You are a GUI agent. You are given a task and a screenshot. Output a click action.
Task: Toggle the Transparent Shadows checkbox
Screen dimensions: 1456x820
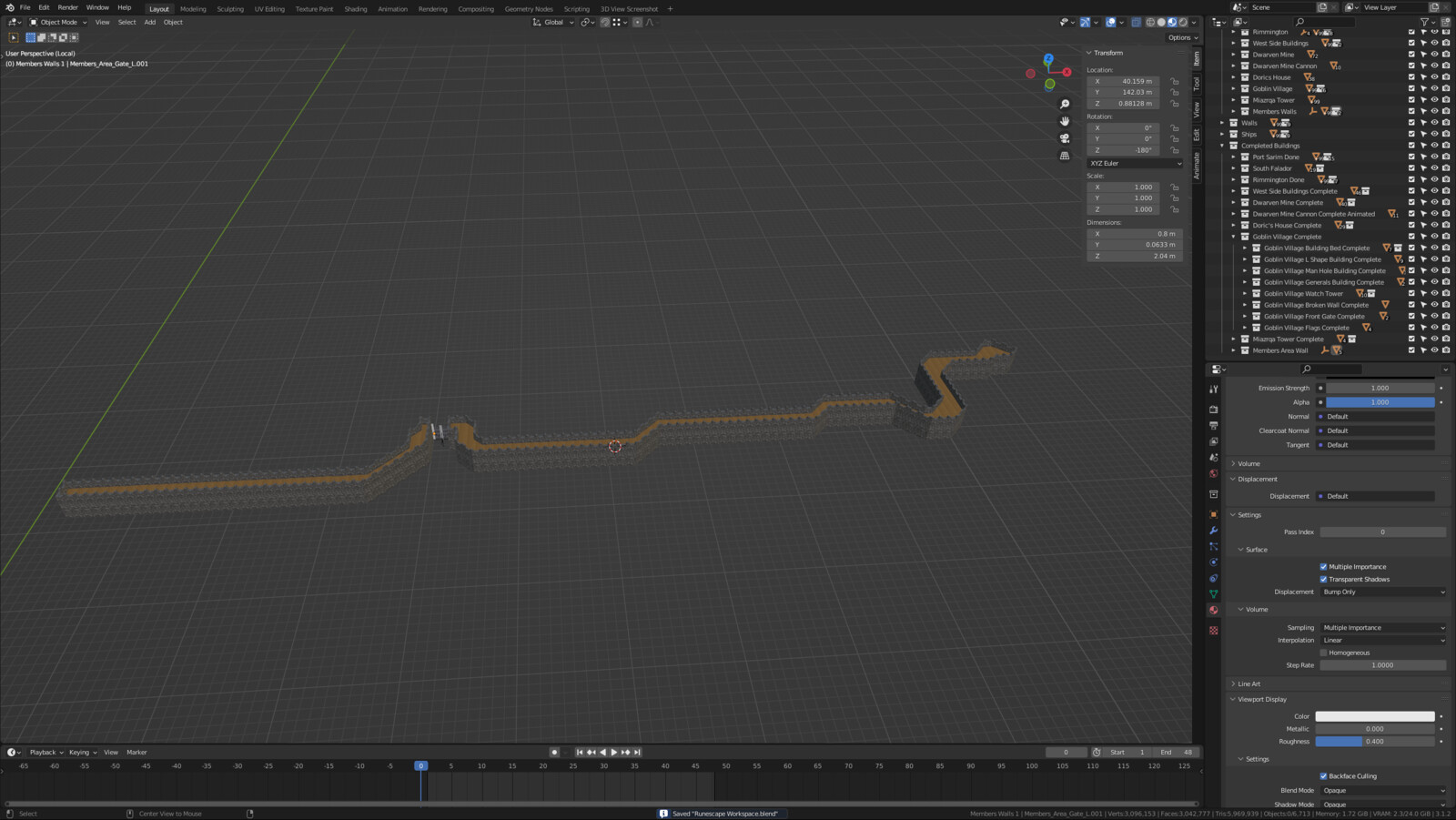[x=1323, y=580]
